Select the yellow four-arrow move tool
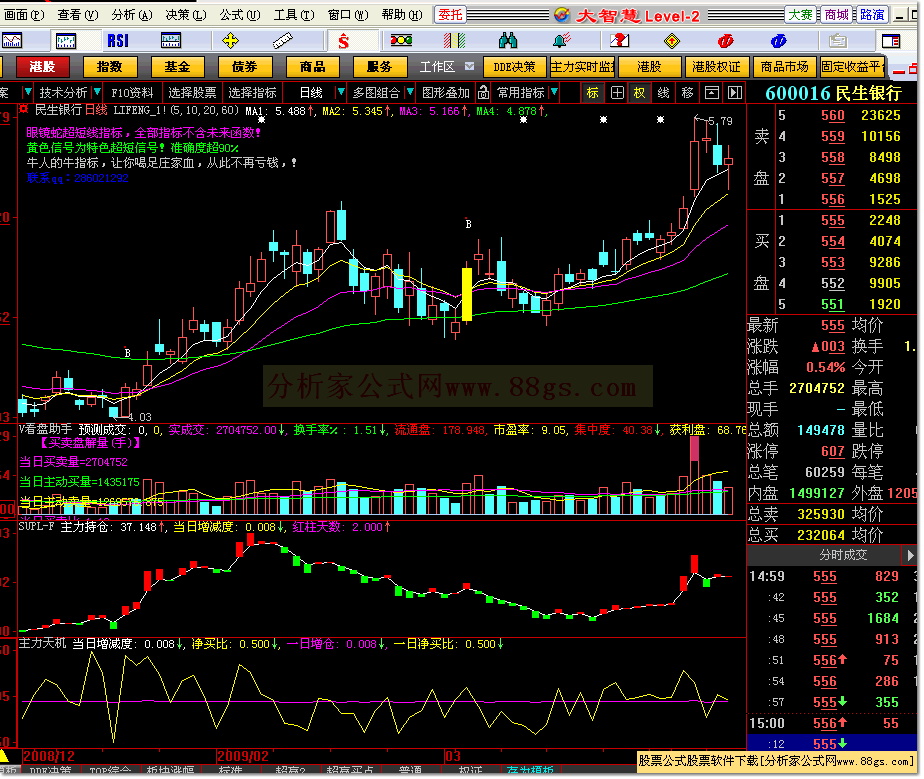The image size is (924, 779). (230, 41)
